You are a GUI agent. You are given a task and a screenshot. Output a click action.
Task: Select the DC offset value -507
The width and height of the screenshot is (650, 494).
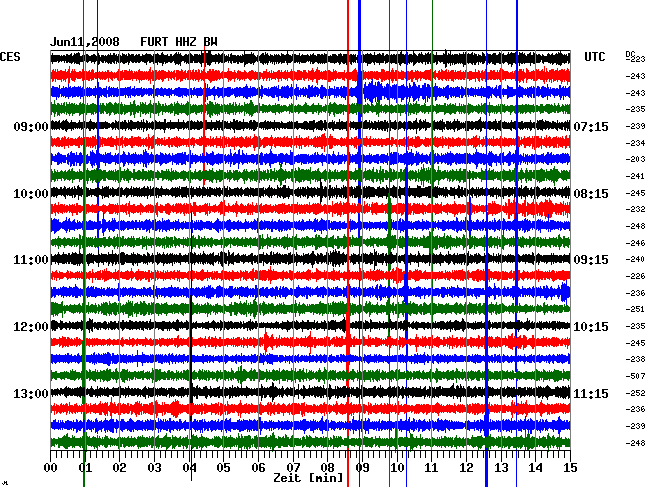(x=635, y=377)
